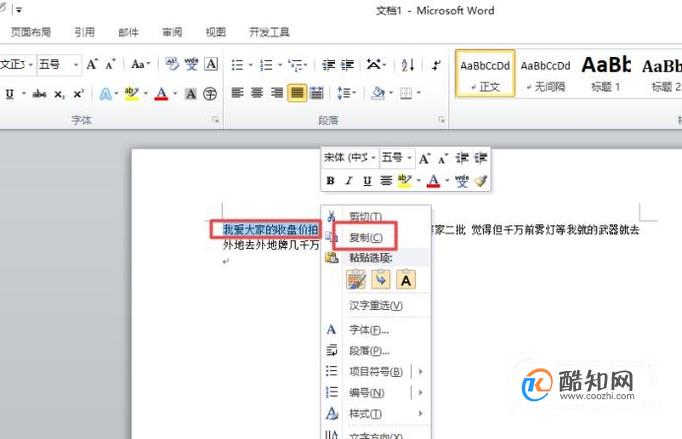Screen dimensions: 682x439
Task: Open the Change Case dropdown
Action: point(141,64)
